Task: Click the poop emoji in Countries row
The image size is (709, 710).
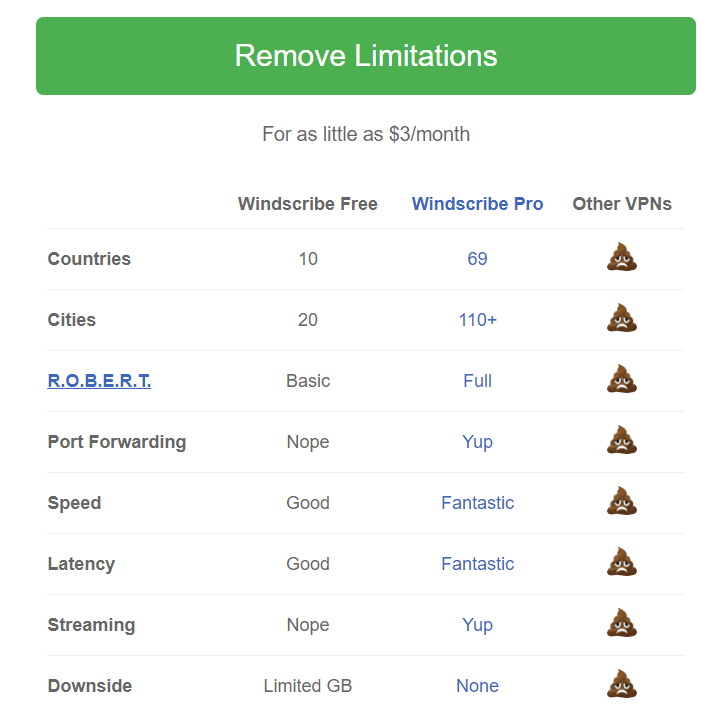Action: click(x=622, y=258)
